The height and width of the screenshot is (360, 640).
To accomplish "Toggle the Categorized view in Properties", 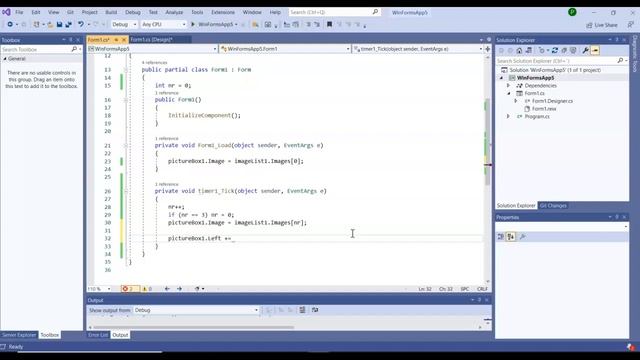I will coord(501,237).
